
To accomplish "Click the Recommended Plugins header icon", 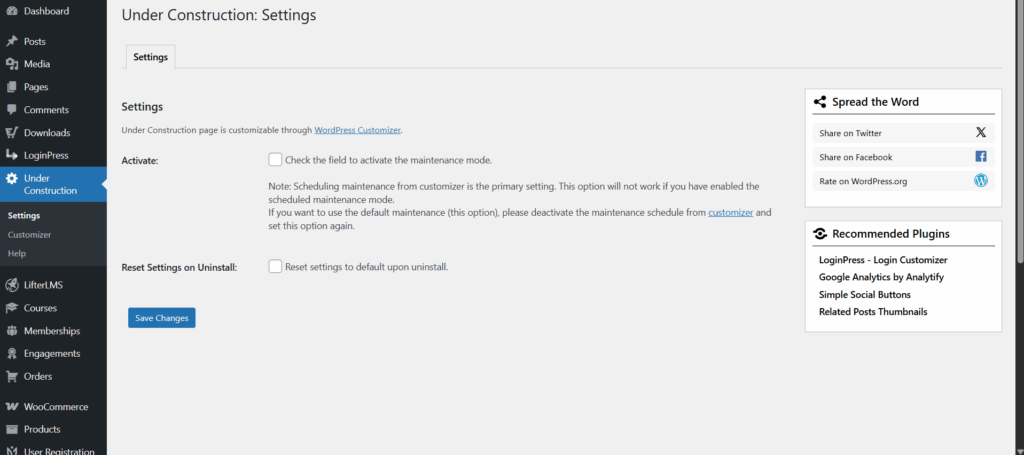I will point(820,234).
